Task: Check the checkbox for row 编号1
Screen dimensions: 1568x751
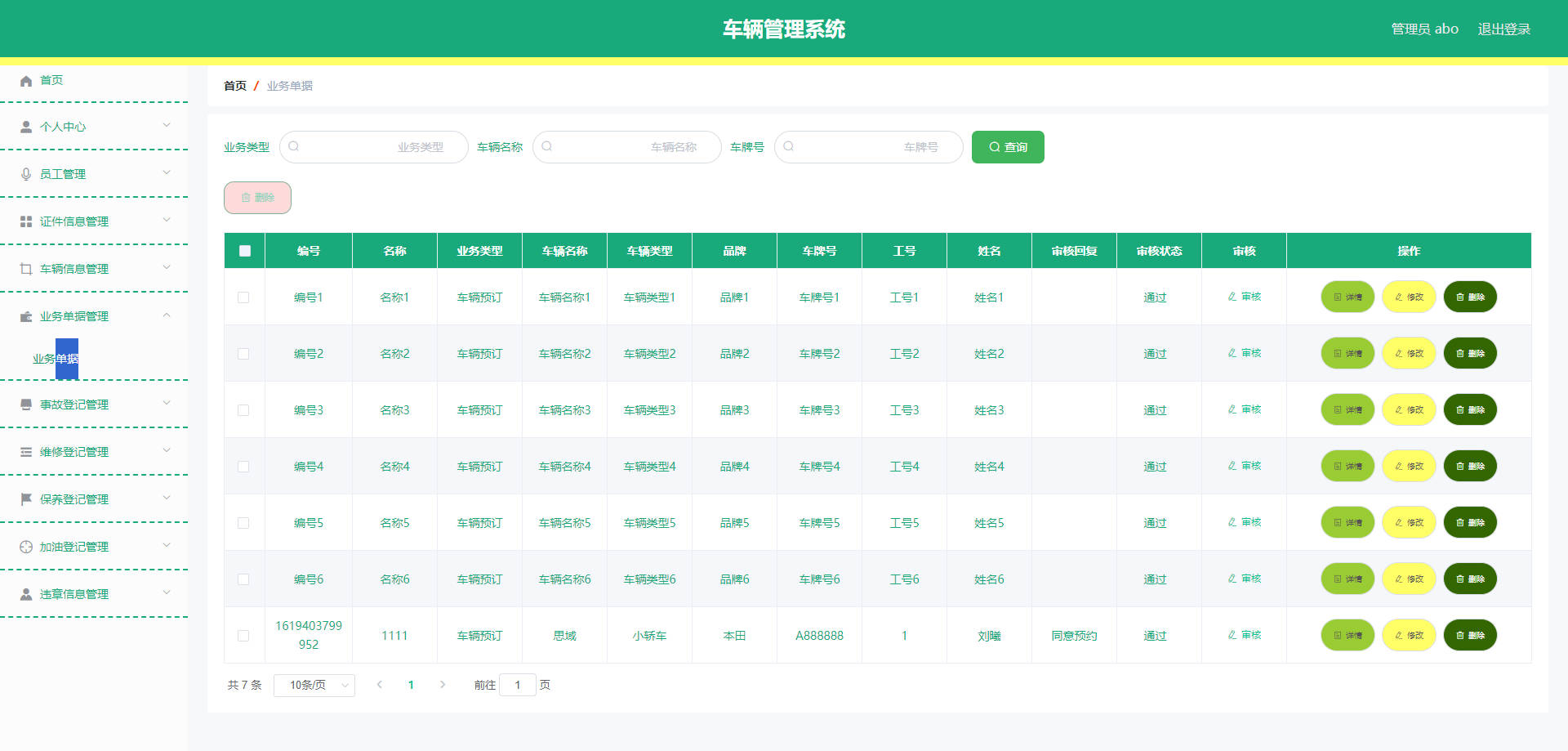Action: point(243,297)
